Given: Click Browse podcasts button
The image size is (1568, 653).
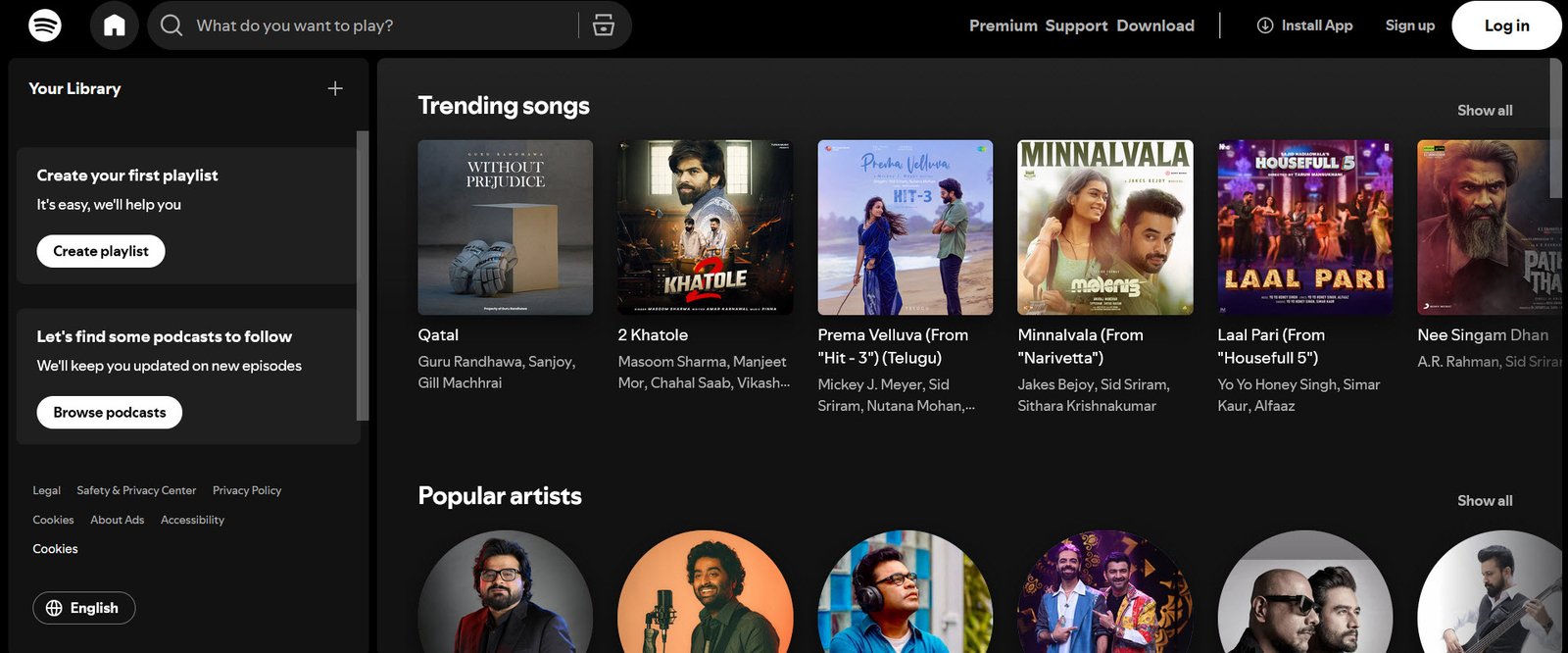Looking at the screenshot, I should click(x=110, y=413).
